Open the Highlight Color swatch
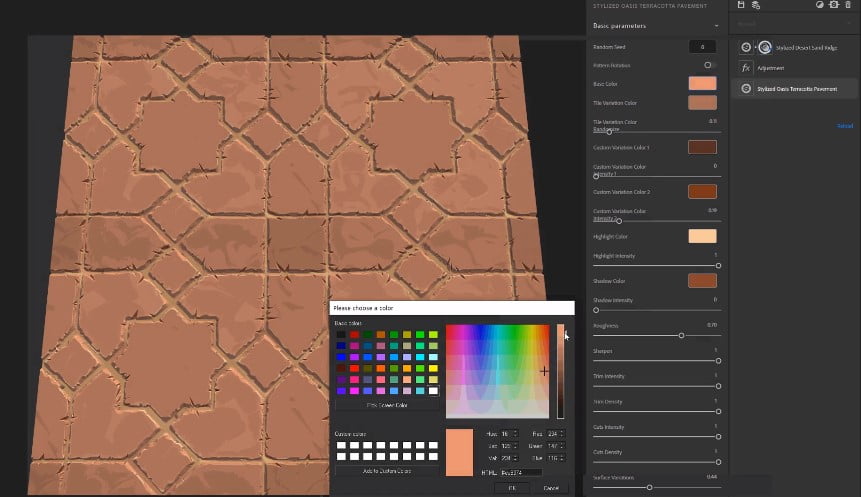861x497 pixels. pyautogui.click(x=702, y=236)
